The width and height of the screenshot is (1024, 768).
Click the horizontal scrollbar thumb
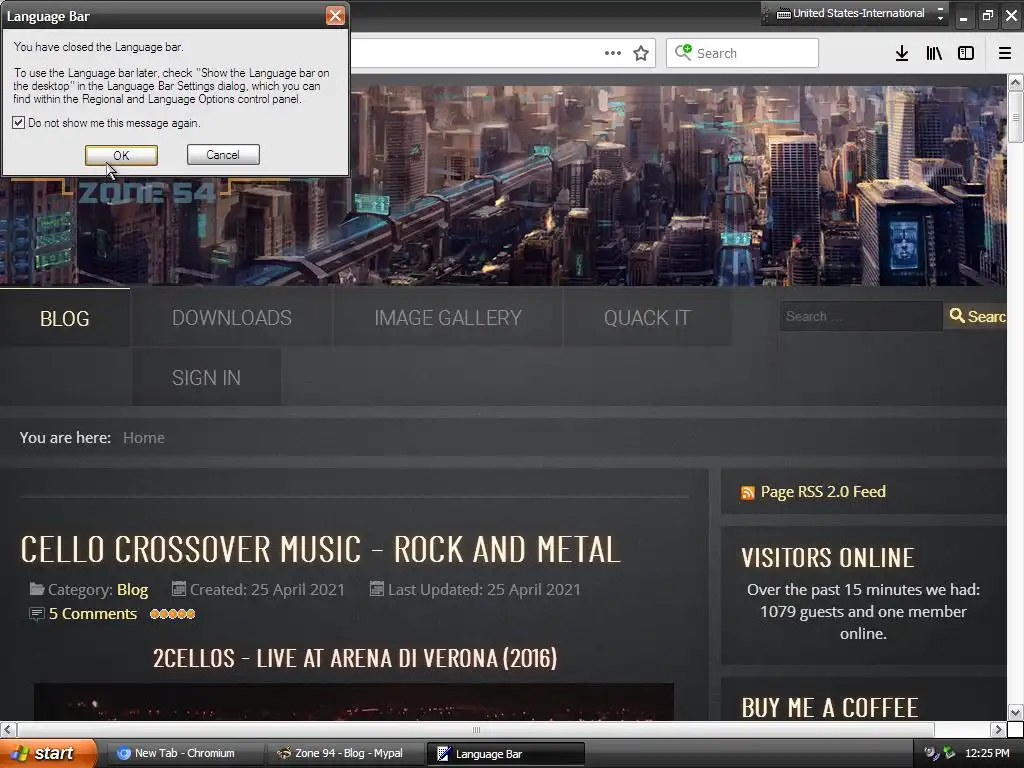[476, 729]
